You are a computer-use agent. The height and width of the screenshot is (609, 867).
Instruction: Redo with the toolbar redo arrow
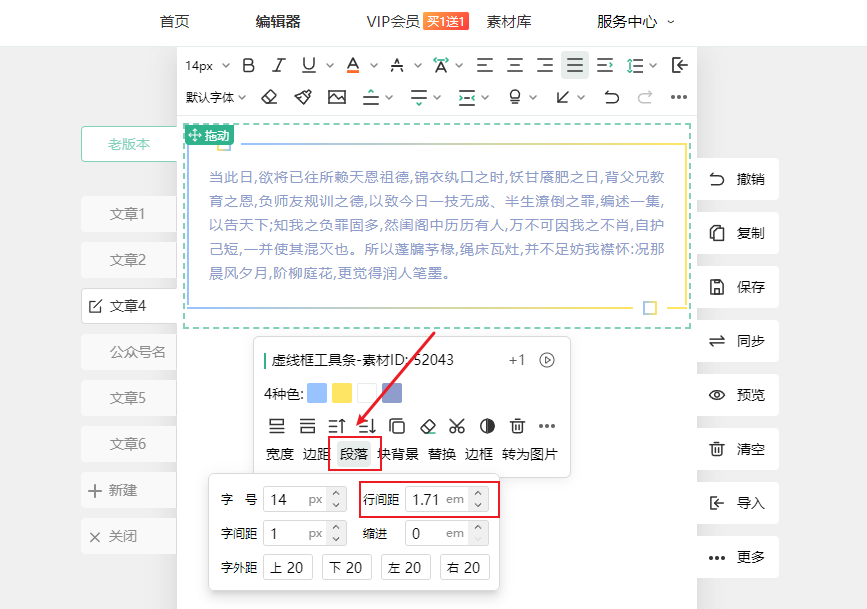click(644, 97)
